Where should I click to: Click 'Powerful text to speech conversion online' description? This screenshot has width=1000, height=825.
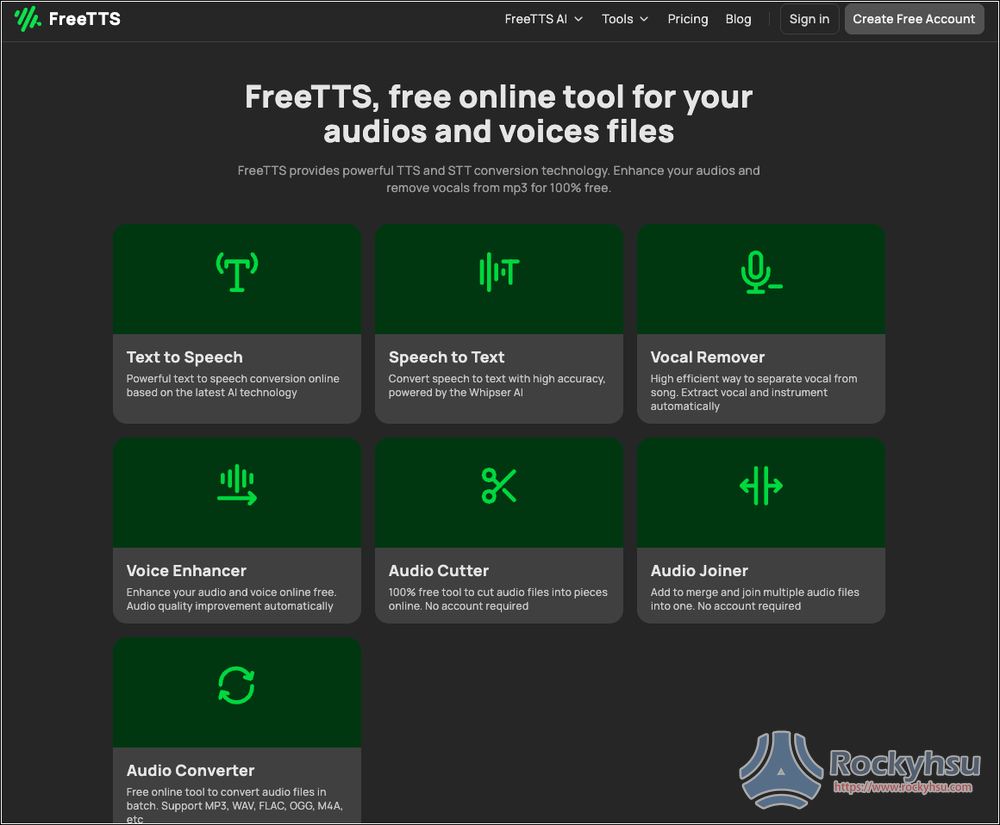[x=233, y=386]
